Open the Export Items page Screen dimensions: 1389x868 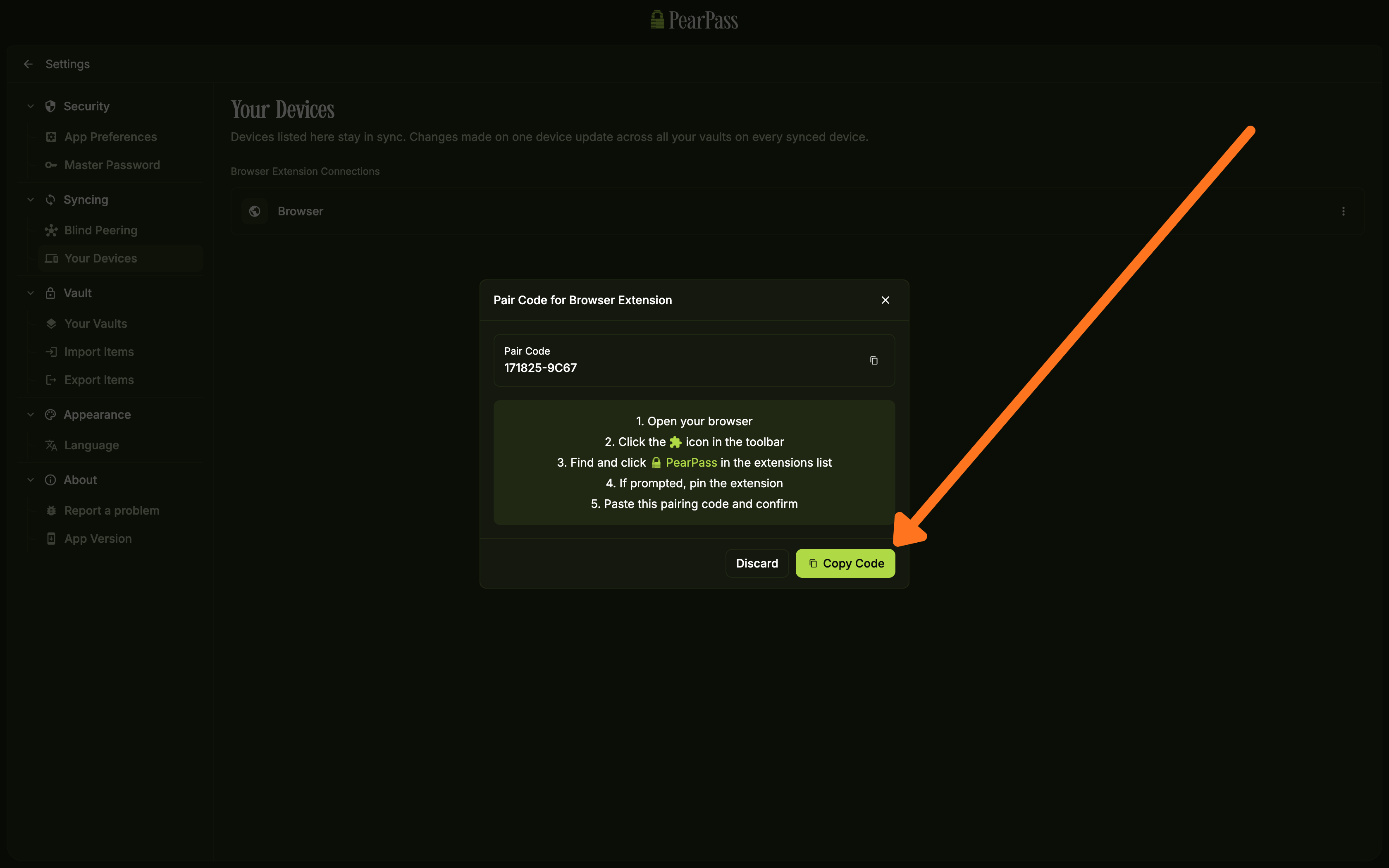pos(121,380)
